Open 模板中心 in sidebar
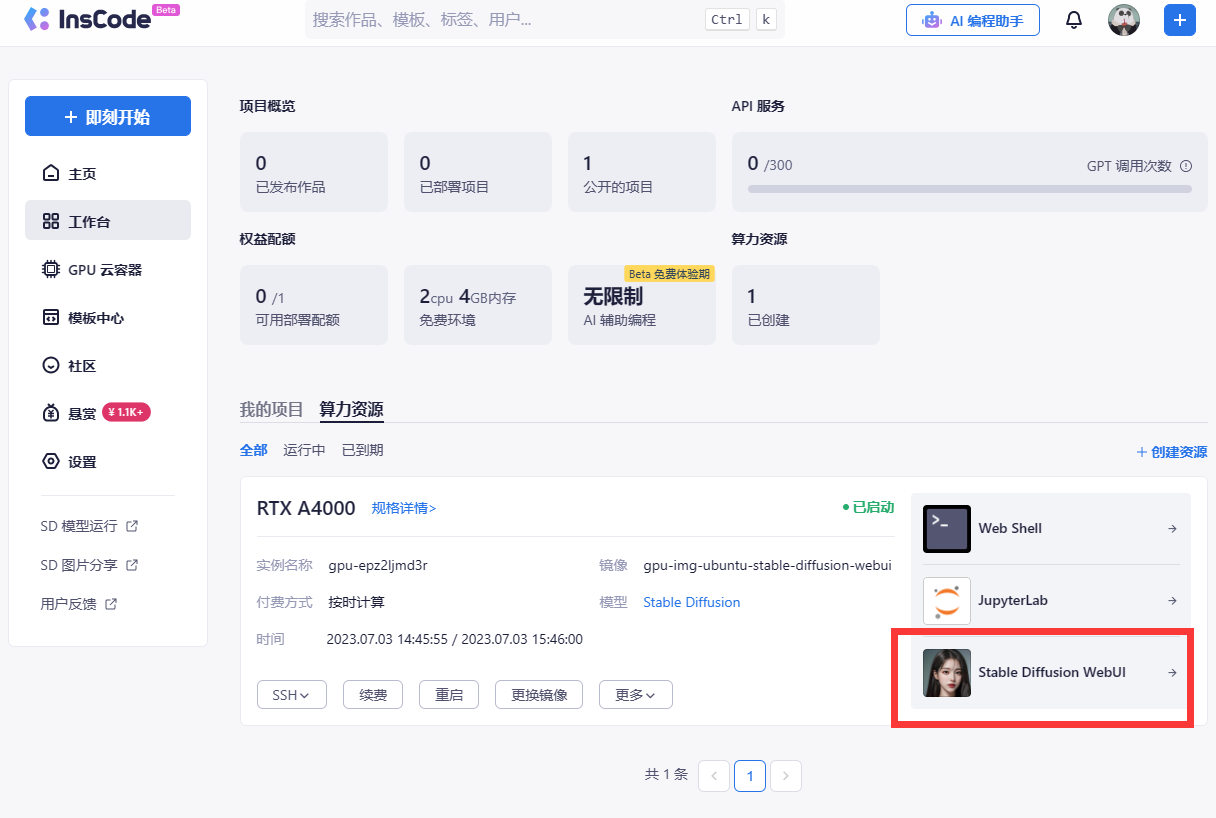 [x=108, y=317]
